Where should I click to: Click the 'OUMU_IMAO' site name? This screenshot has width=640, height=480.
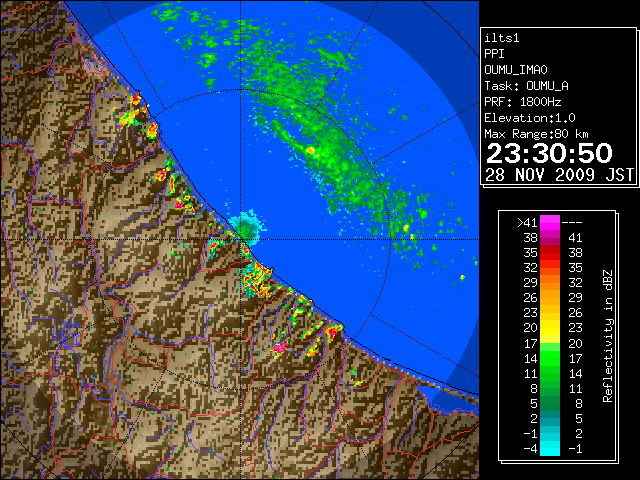[x=516, y=70]
